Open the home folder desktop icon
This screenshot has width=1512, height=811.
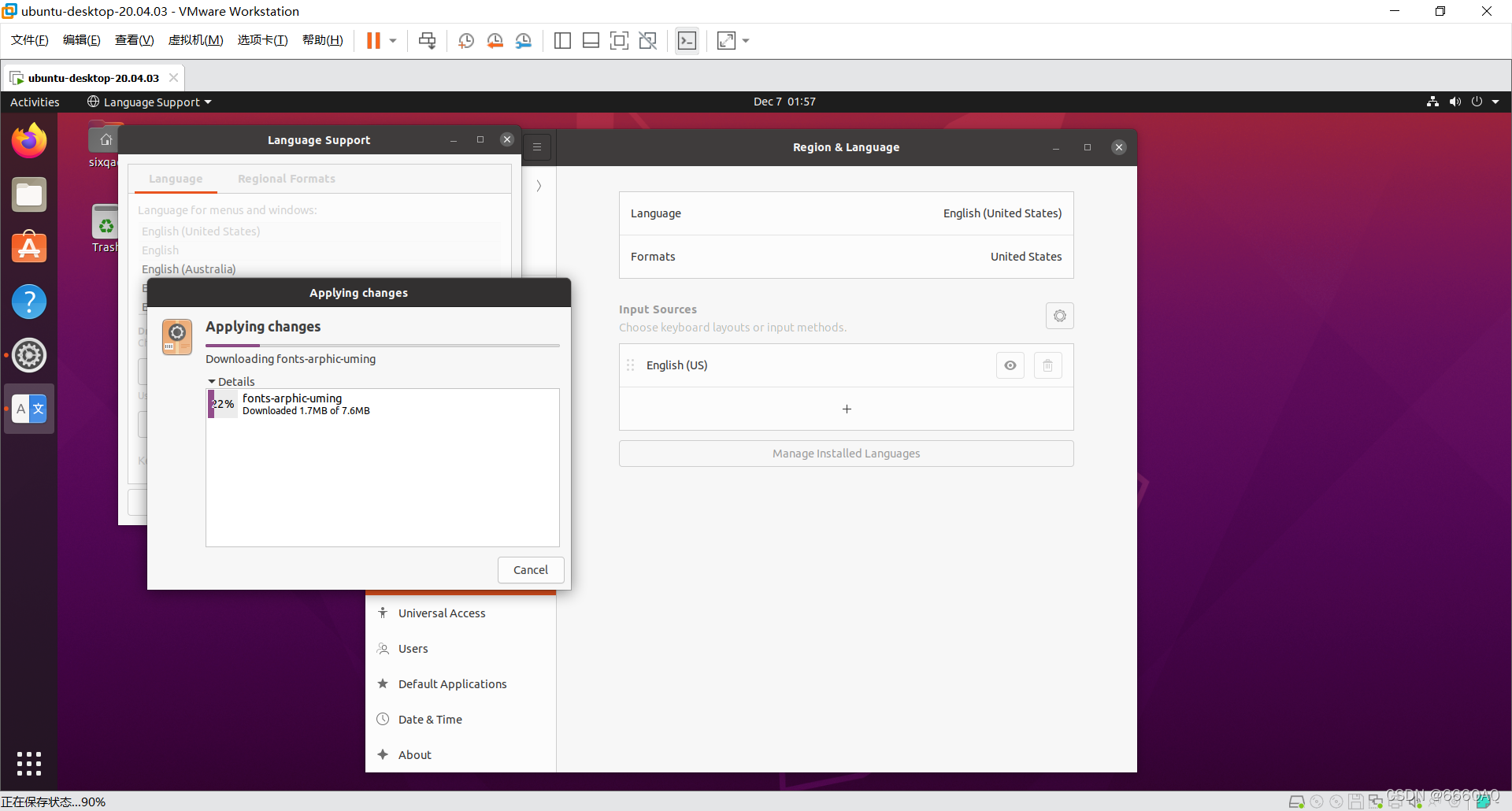point(103,146)
